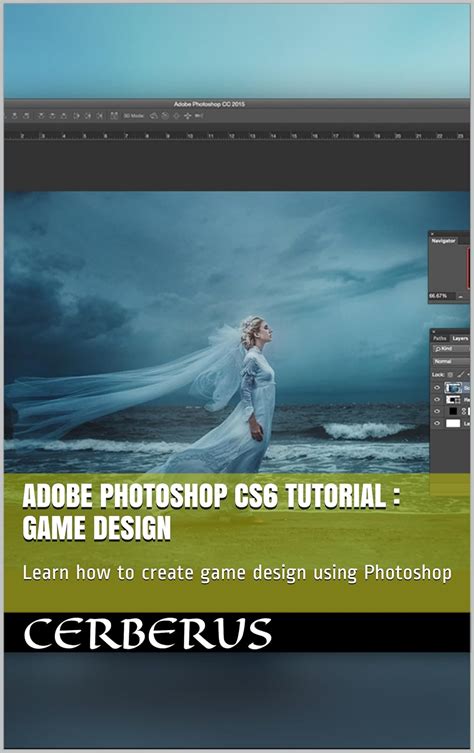The image size is (474, 753).
Task: Hide the top selected layer via eye icon
Action: coord(437,388)
